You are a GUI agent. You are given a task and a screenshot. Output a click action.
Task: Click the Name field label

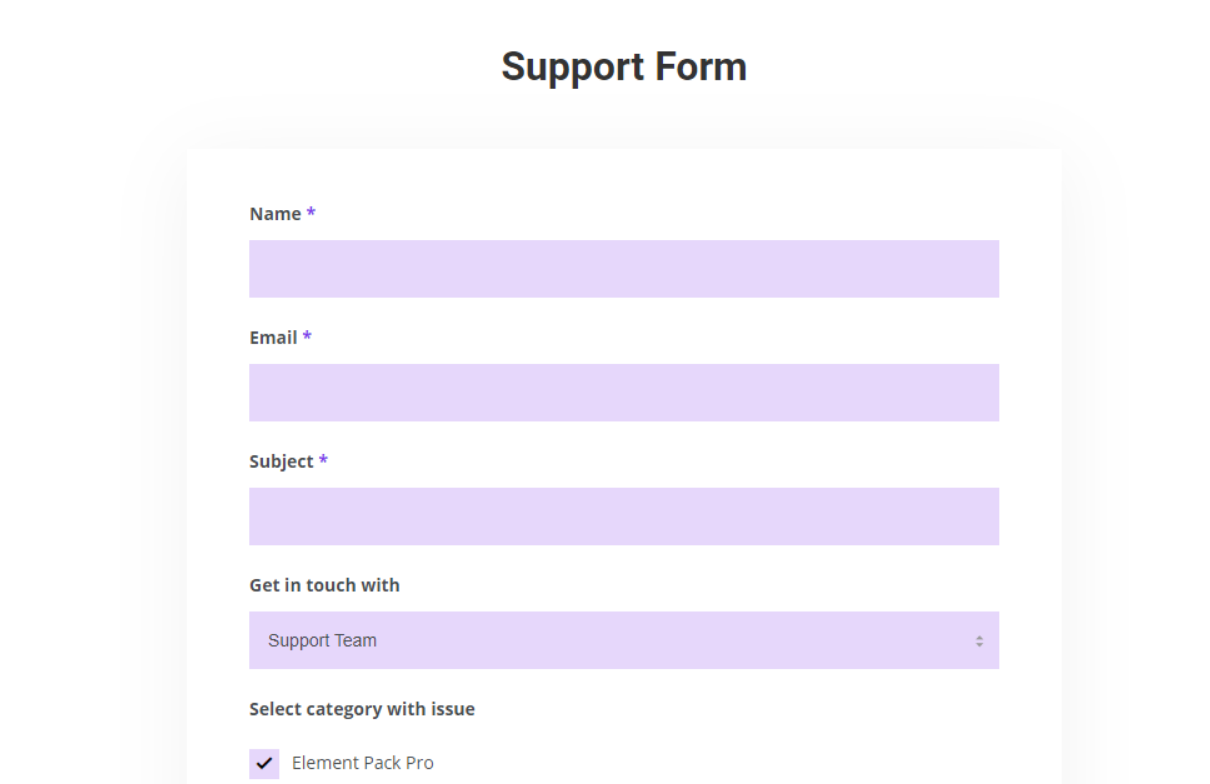pos(275,214)
